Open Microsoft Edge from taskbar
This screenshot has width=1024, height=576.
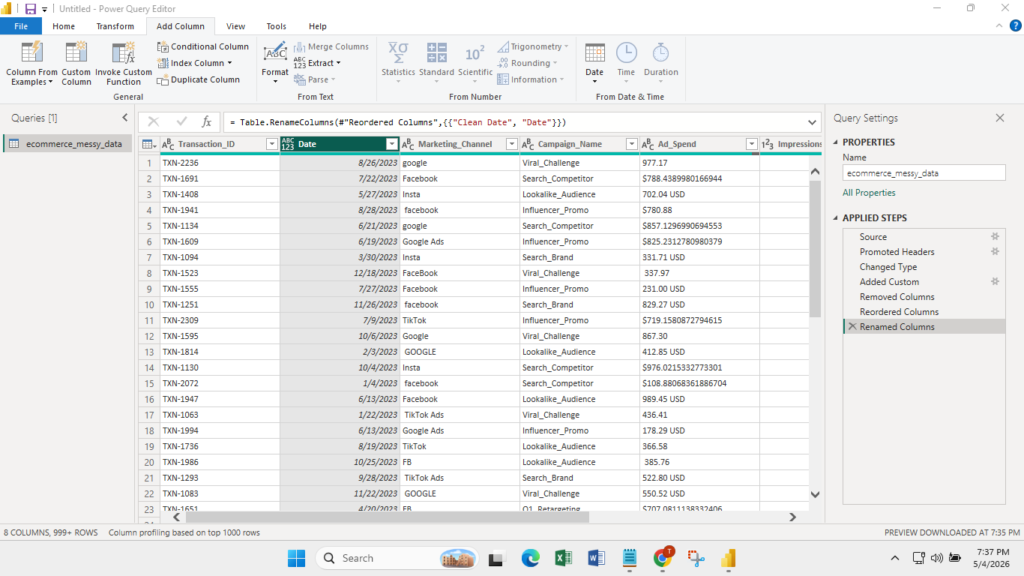(530, 558)
